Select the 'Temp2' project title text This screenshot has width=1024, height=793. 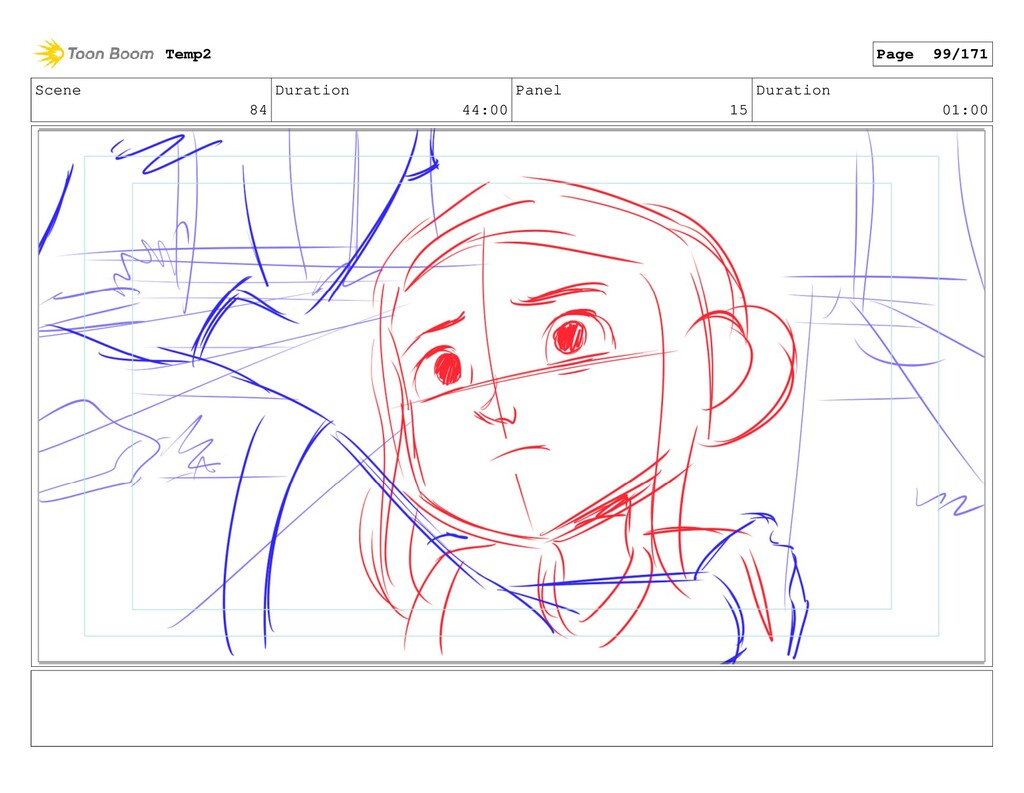[188, 54]
